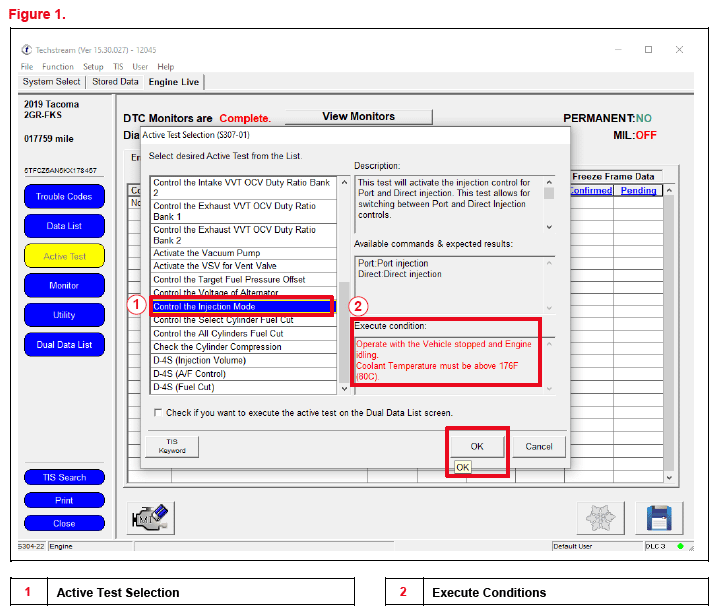Click the blue Close button in sidebar
Image resolution: width=718 pixels, height=615 pixels.
[x=64, y=523]
